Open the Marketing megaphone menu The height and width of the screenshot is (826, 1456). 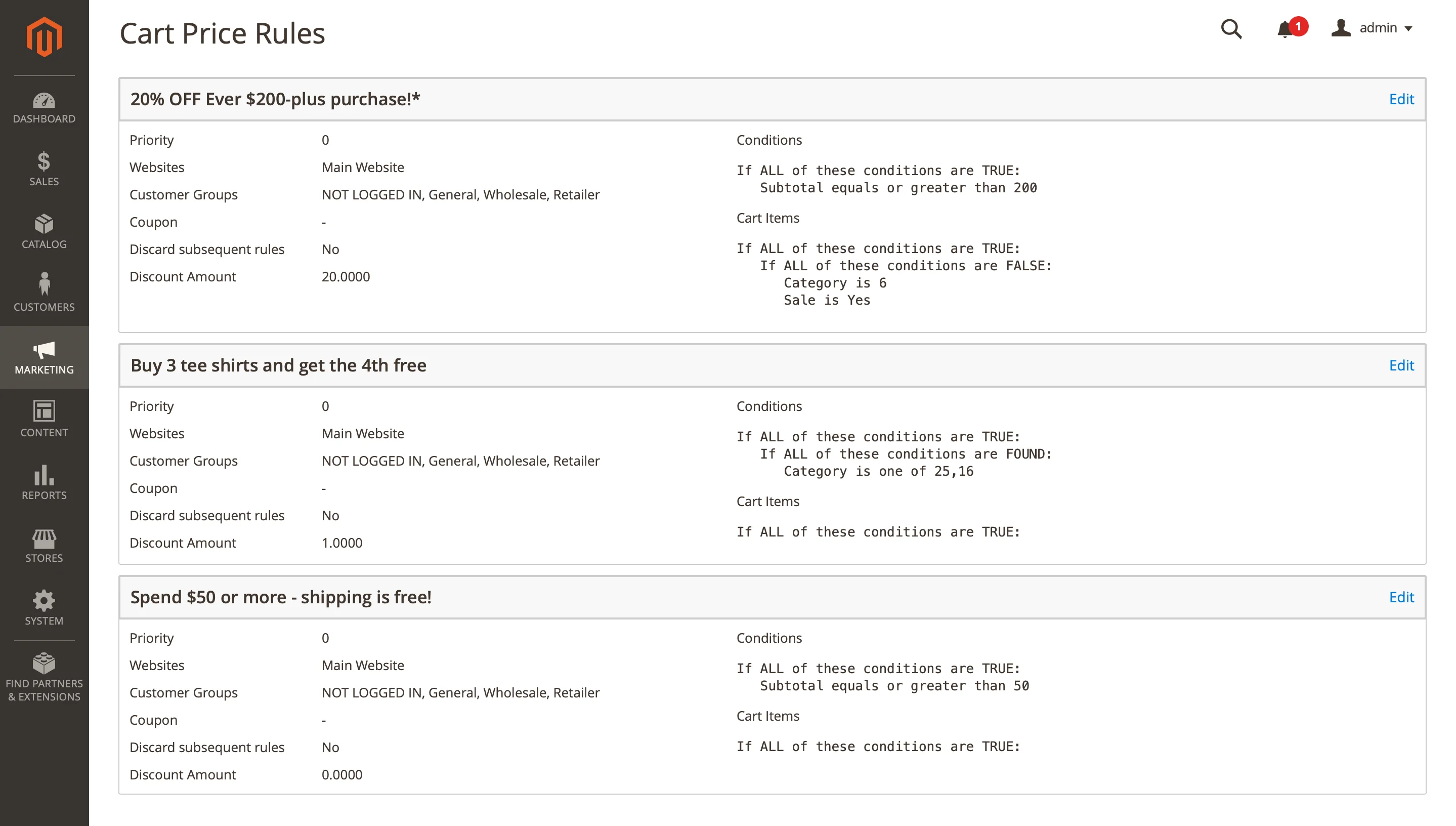(44, 357)
